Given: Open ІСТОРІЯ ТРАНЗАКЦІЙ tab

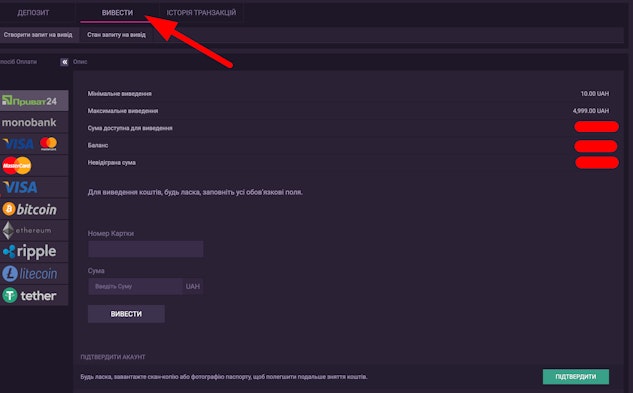Looking at the screenshot, I should pyautogui.click(x=201, y=13).
